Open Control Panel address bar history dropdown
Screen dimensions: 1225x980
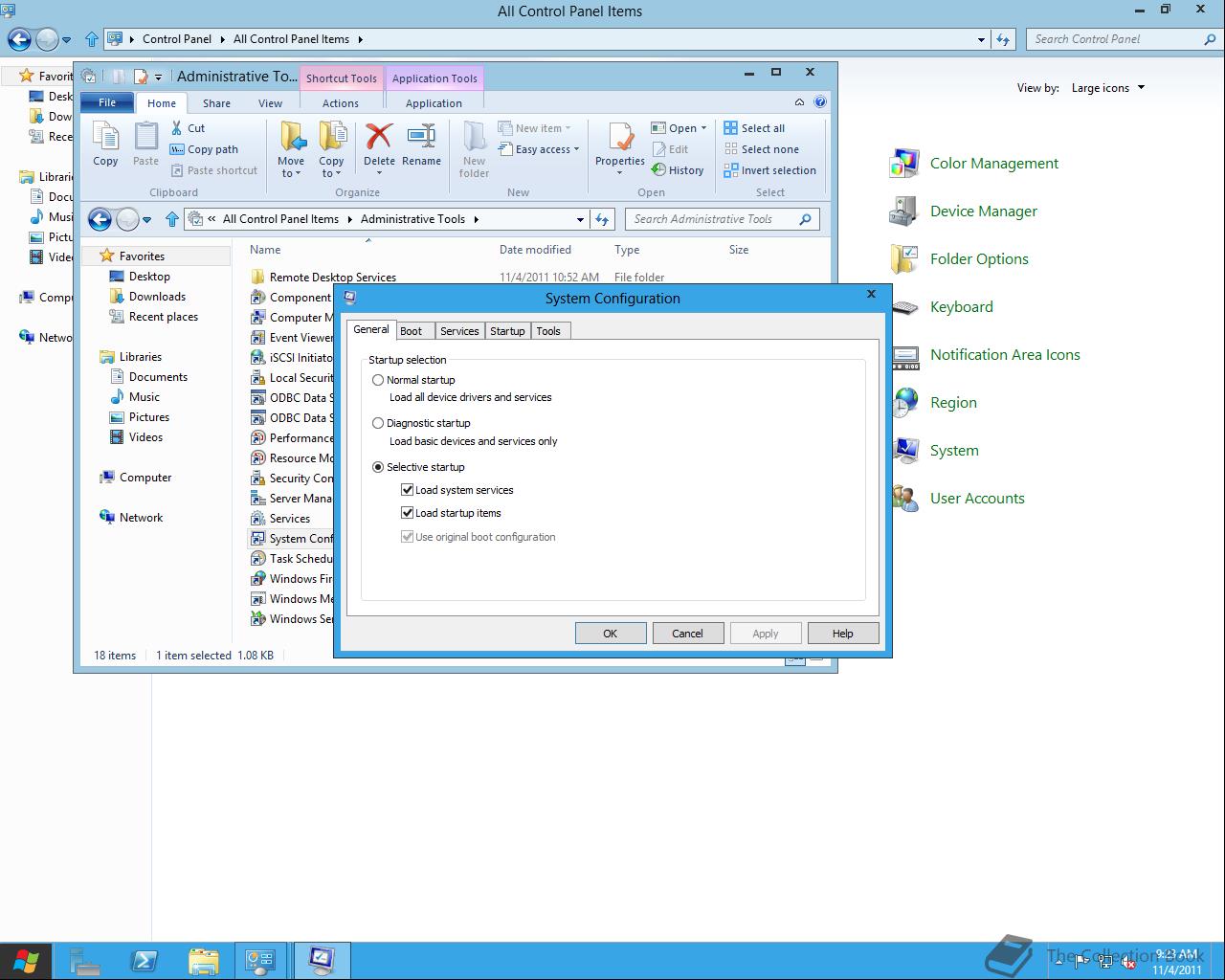click(981, 39)
